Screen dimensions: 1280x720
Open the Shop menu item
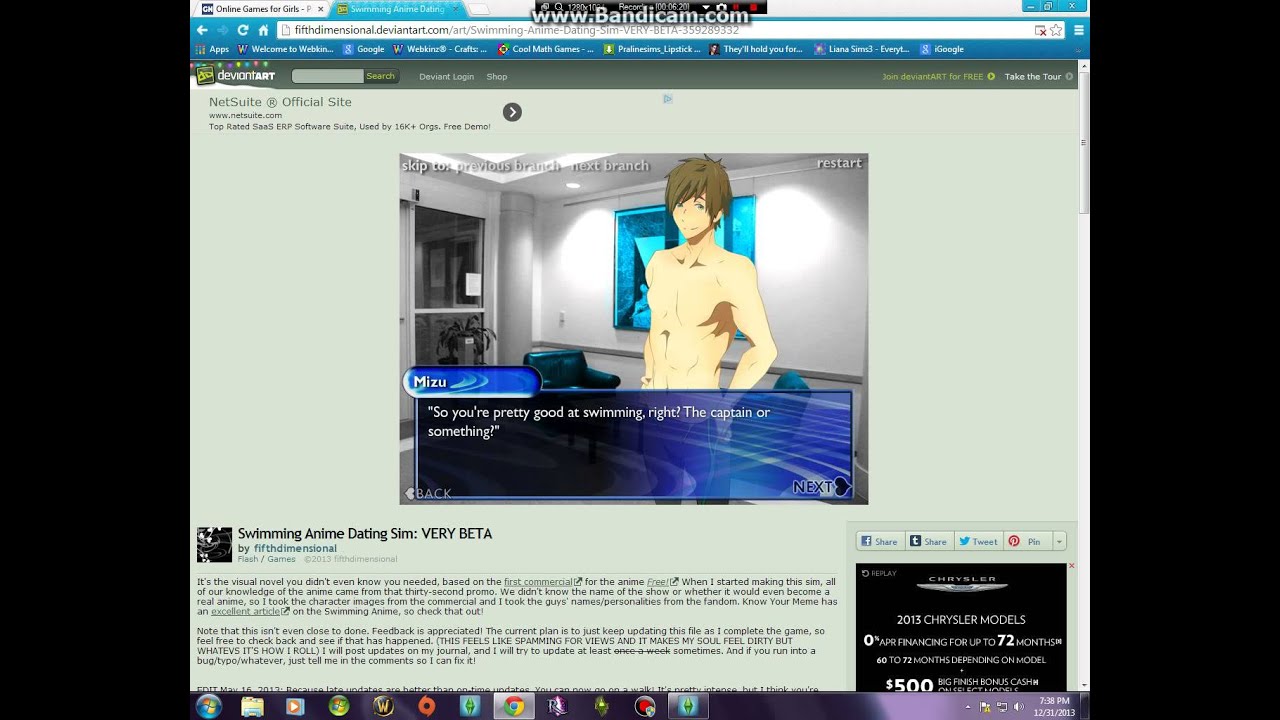(497, 76)
